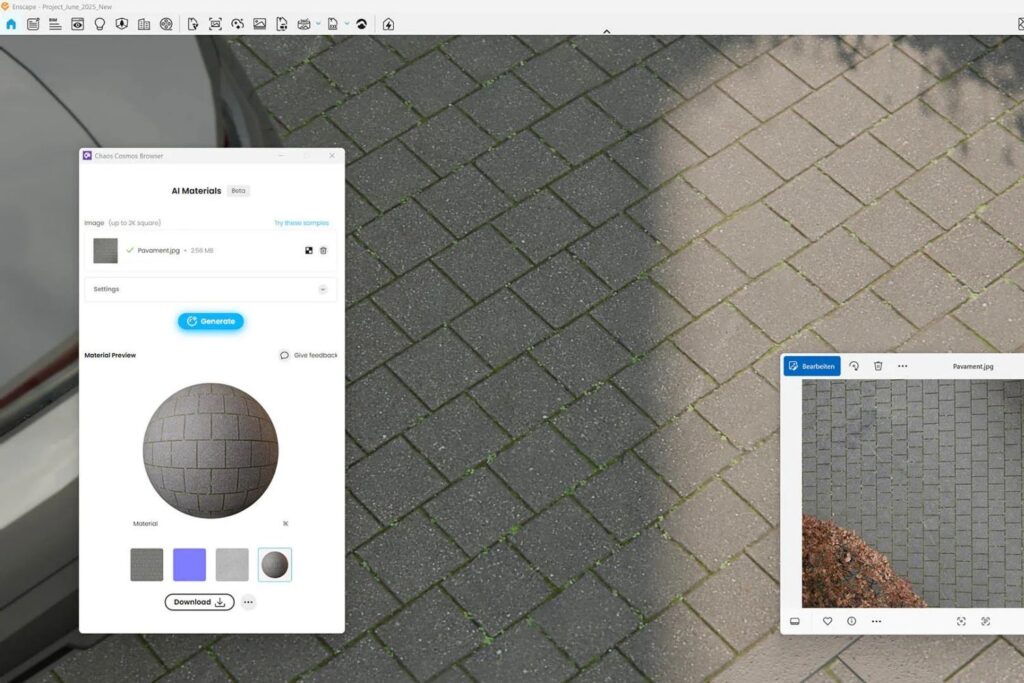Open the more options button beside Download
The height and width of the screenshot is (683, 1024).
click(248, 602)
